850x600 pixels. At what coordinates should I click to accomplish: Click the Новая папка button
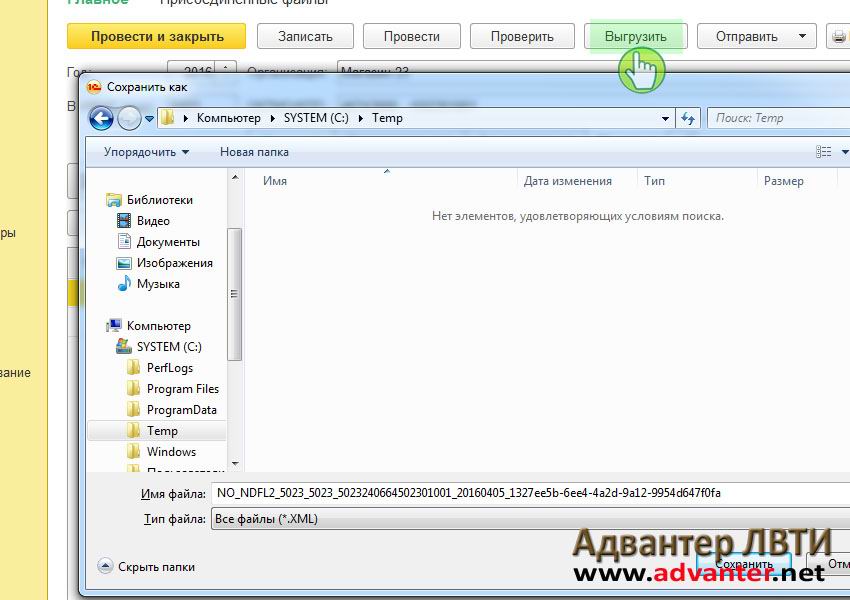pyautogui.click(x=254, y=152)
